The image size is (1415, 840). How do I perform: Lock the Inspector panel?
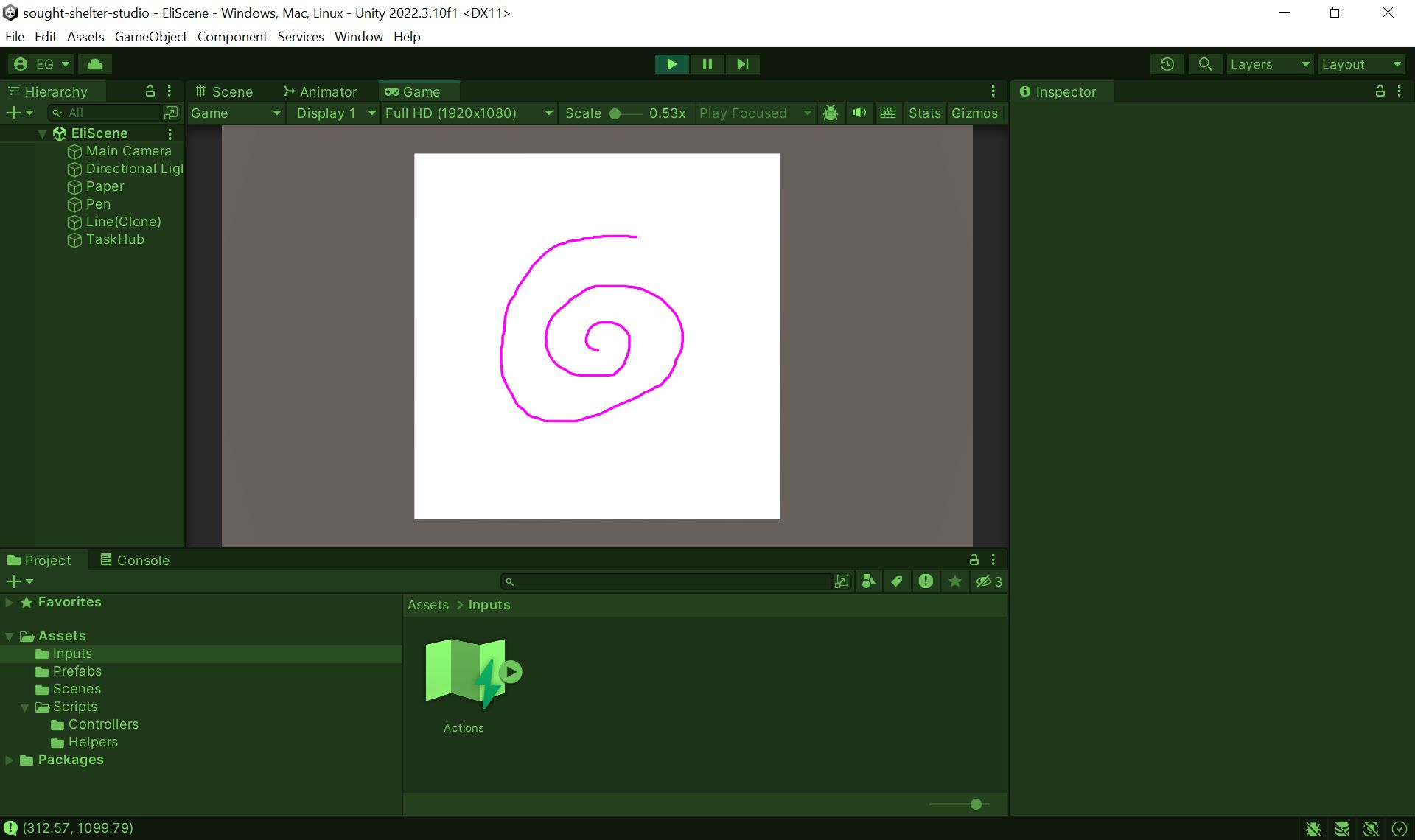point(1380,91)
